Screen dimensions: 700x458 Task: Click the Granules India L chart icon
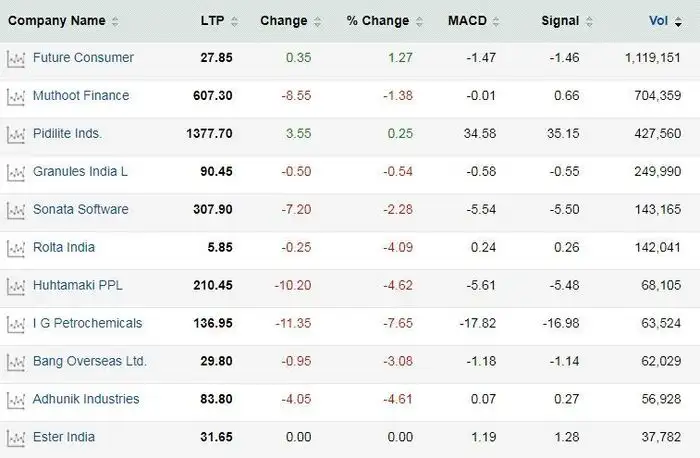[x=15, y=173]
